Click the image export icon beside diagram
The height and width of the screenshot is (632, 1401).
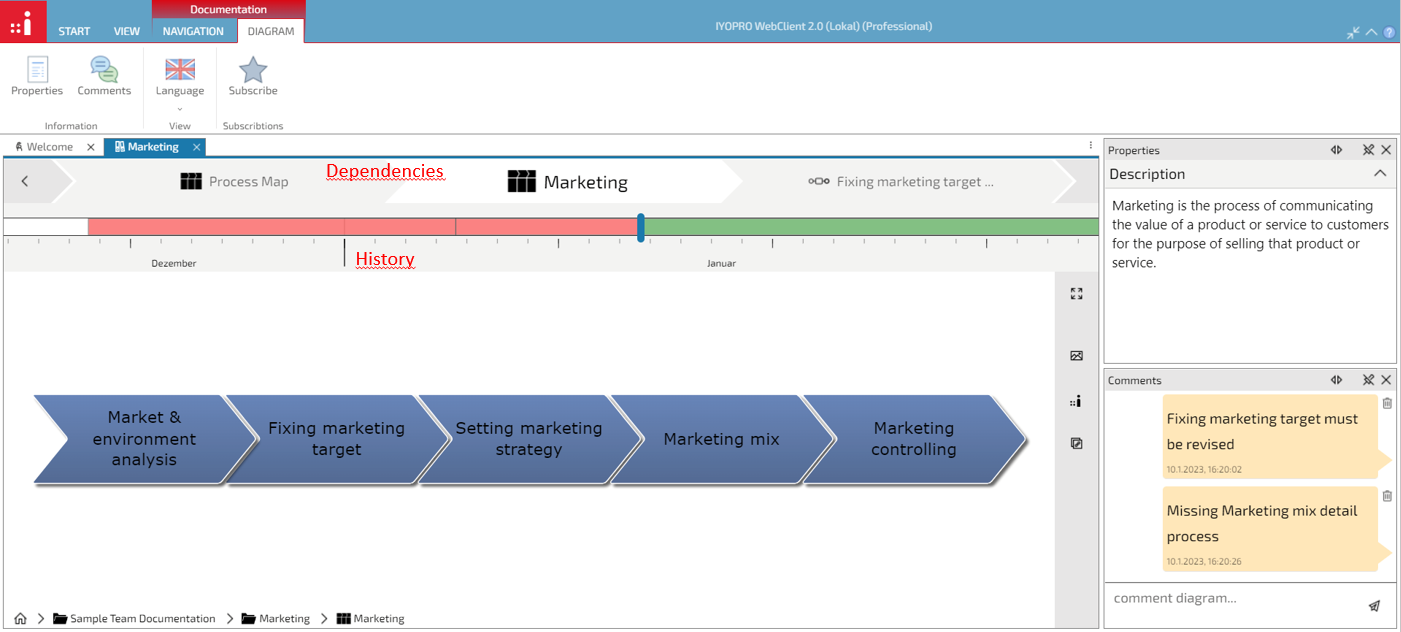point(1076,356)
